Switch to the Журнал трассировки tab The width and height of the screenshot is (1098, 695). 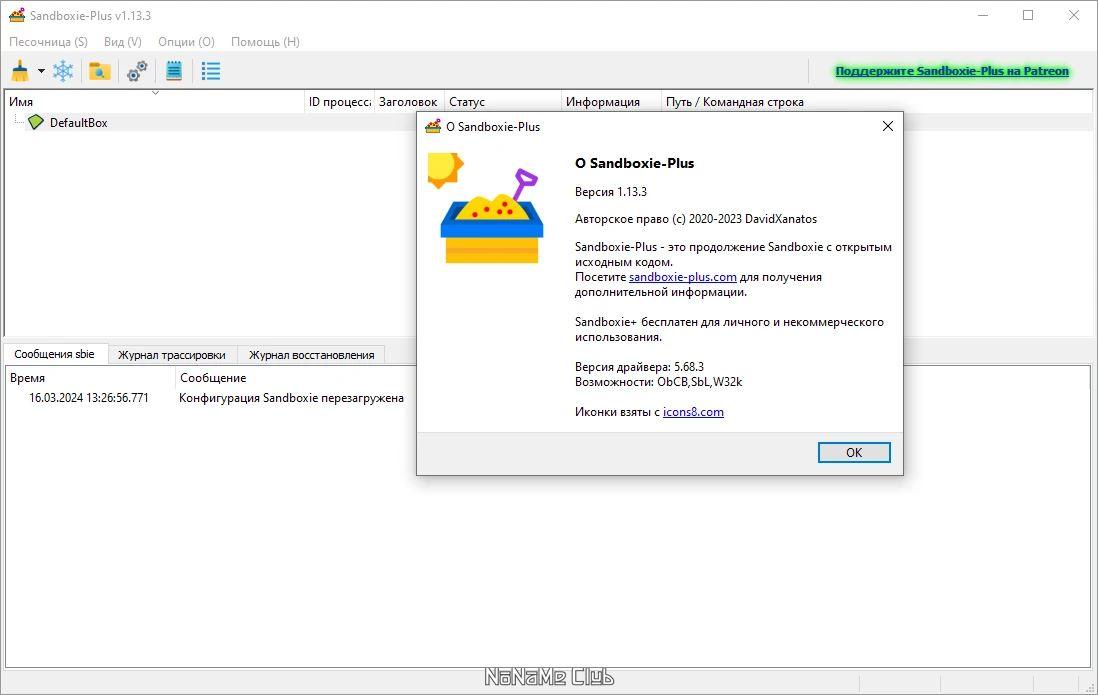172,355
